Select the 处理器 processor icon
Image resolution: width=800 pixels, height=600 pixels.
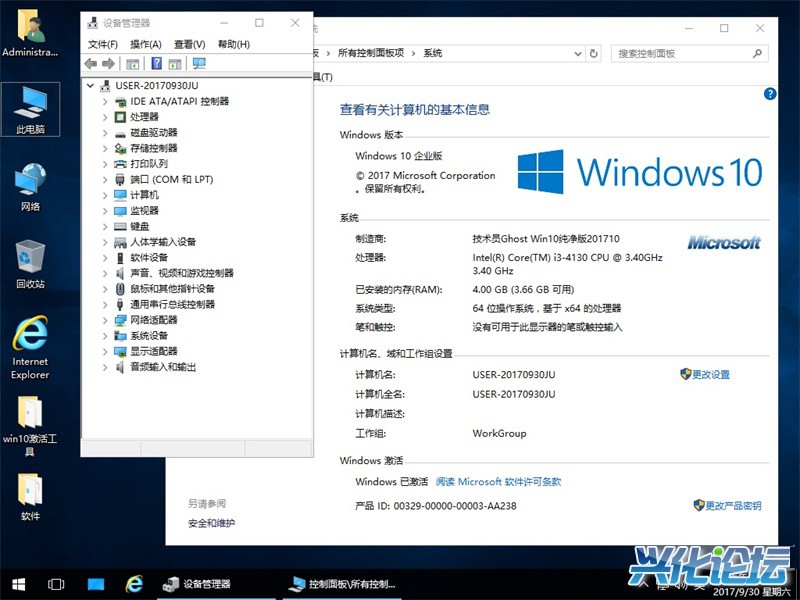pos(120,117)
